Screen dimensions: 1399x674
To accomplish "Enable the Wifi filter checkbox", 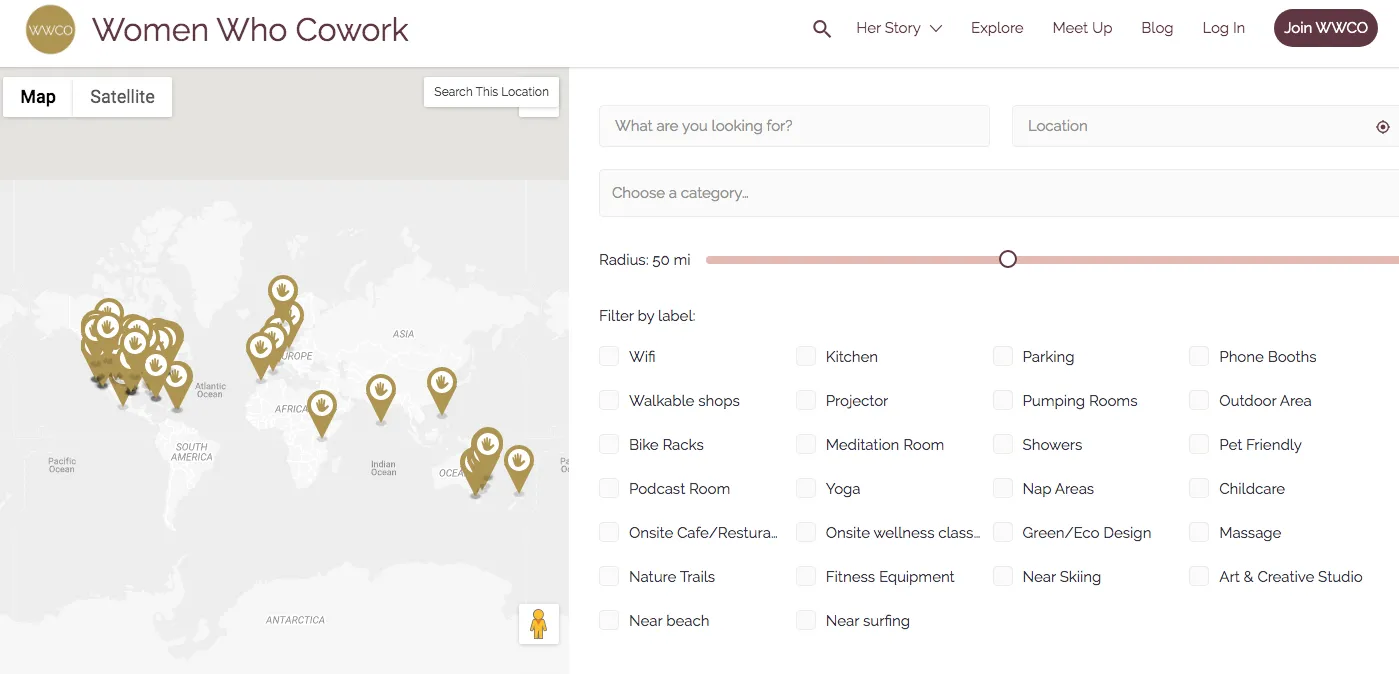I will tap(609, 357).
